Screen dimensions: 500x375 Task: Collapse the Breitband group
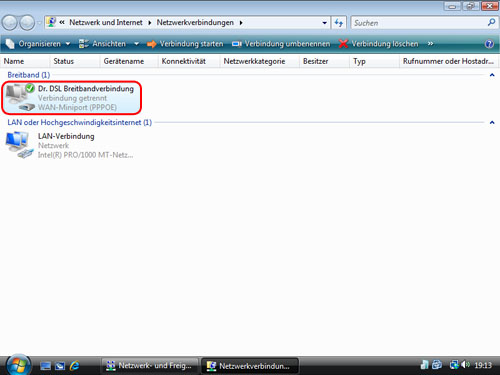pos(492,75)
